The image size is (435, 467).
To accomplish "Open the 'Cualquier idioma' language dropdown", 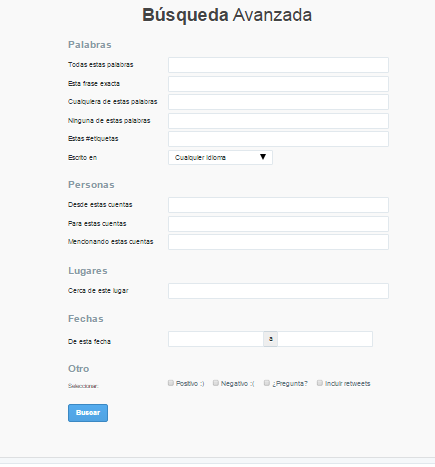I will (220, 158).
